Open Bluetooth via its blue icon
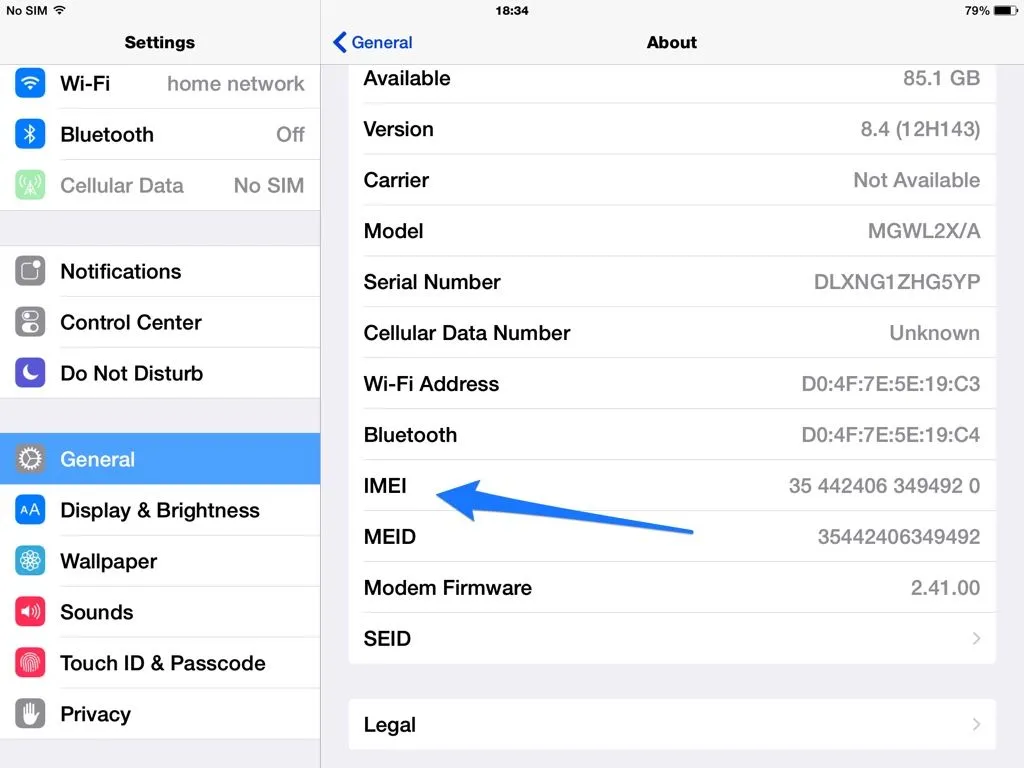This screenshot has width=1024, height=768. pyautogui.click(x=30, y=135)
